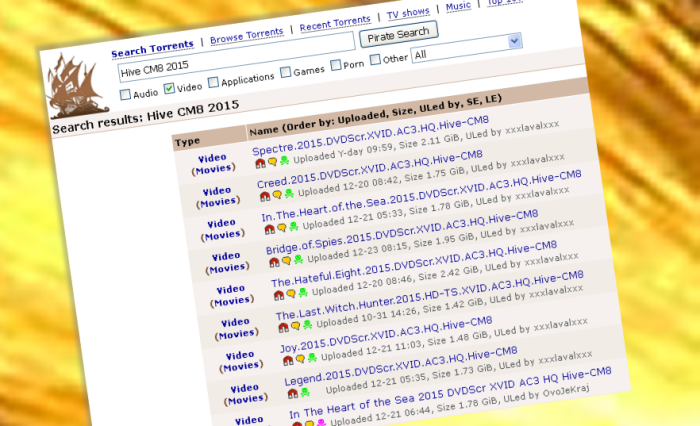Tick the Other checkbox
Screen dimensions: 700x426
375,59
